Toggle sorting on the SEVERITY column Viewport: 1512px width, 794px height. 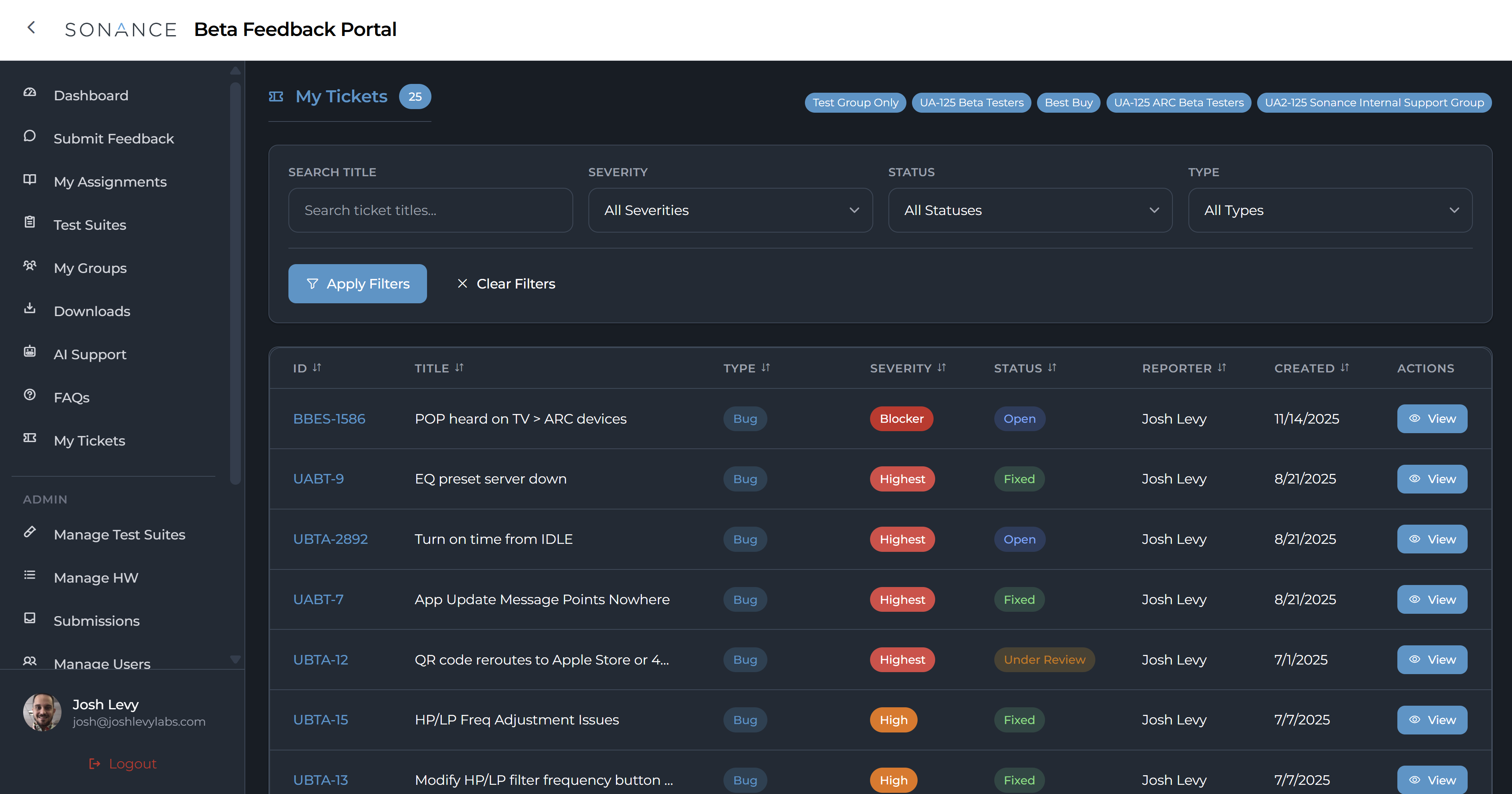click(942, 368)
